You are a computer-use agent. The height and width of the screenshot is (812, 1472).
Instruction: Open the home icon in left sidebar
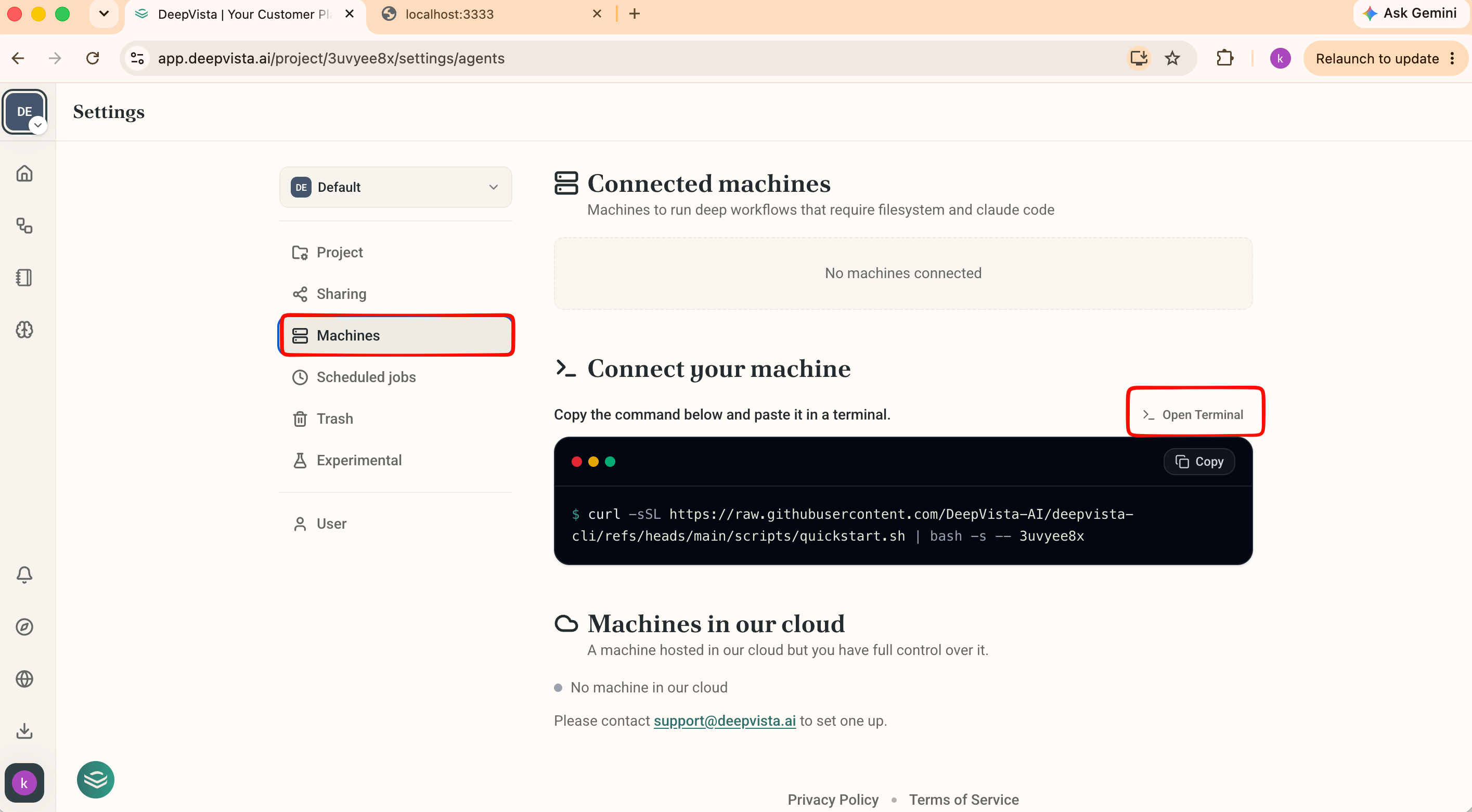pos(24,173)
